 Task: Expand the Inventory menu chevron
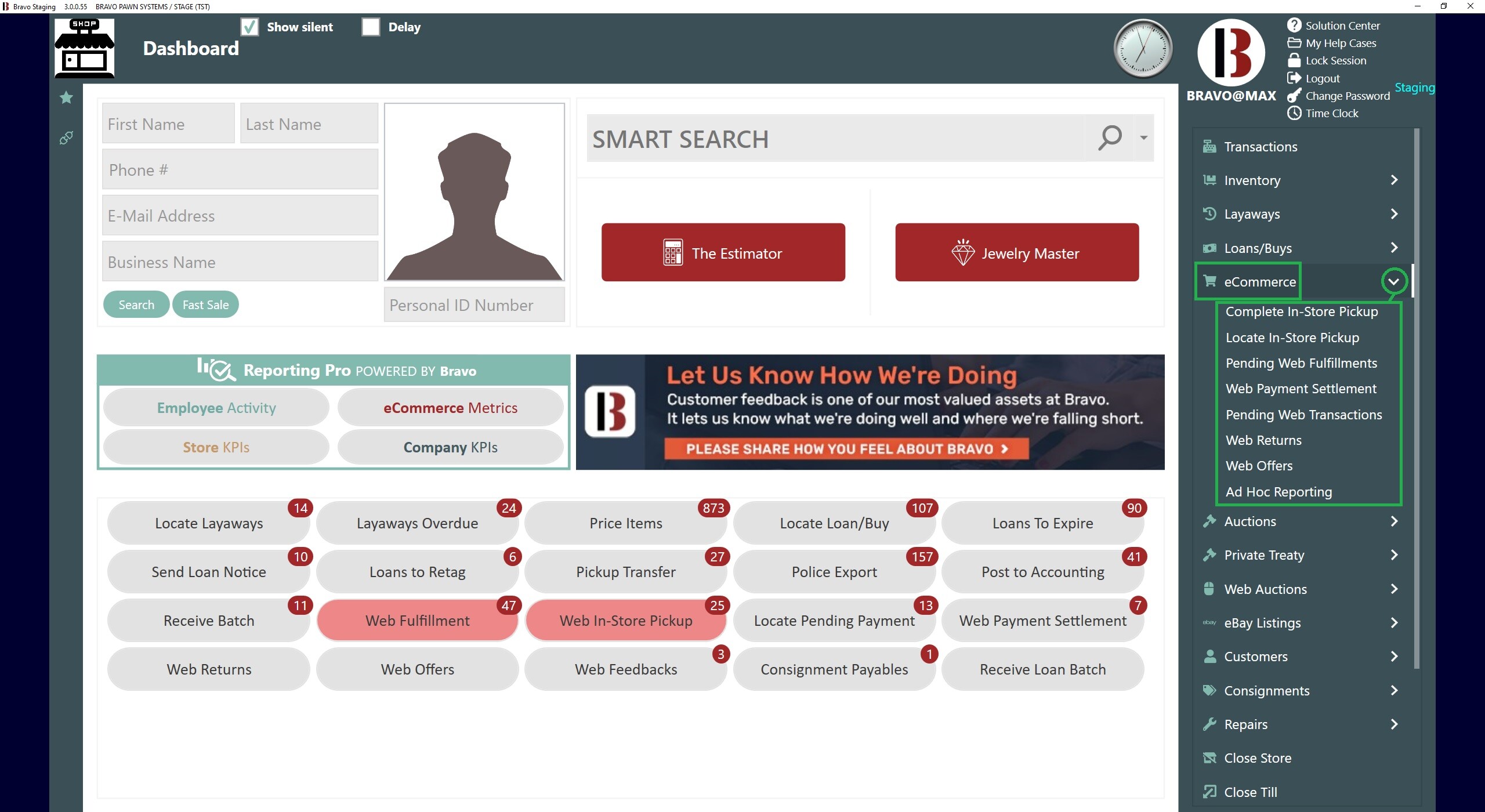coord(1394,180)
